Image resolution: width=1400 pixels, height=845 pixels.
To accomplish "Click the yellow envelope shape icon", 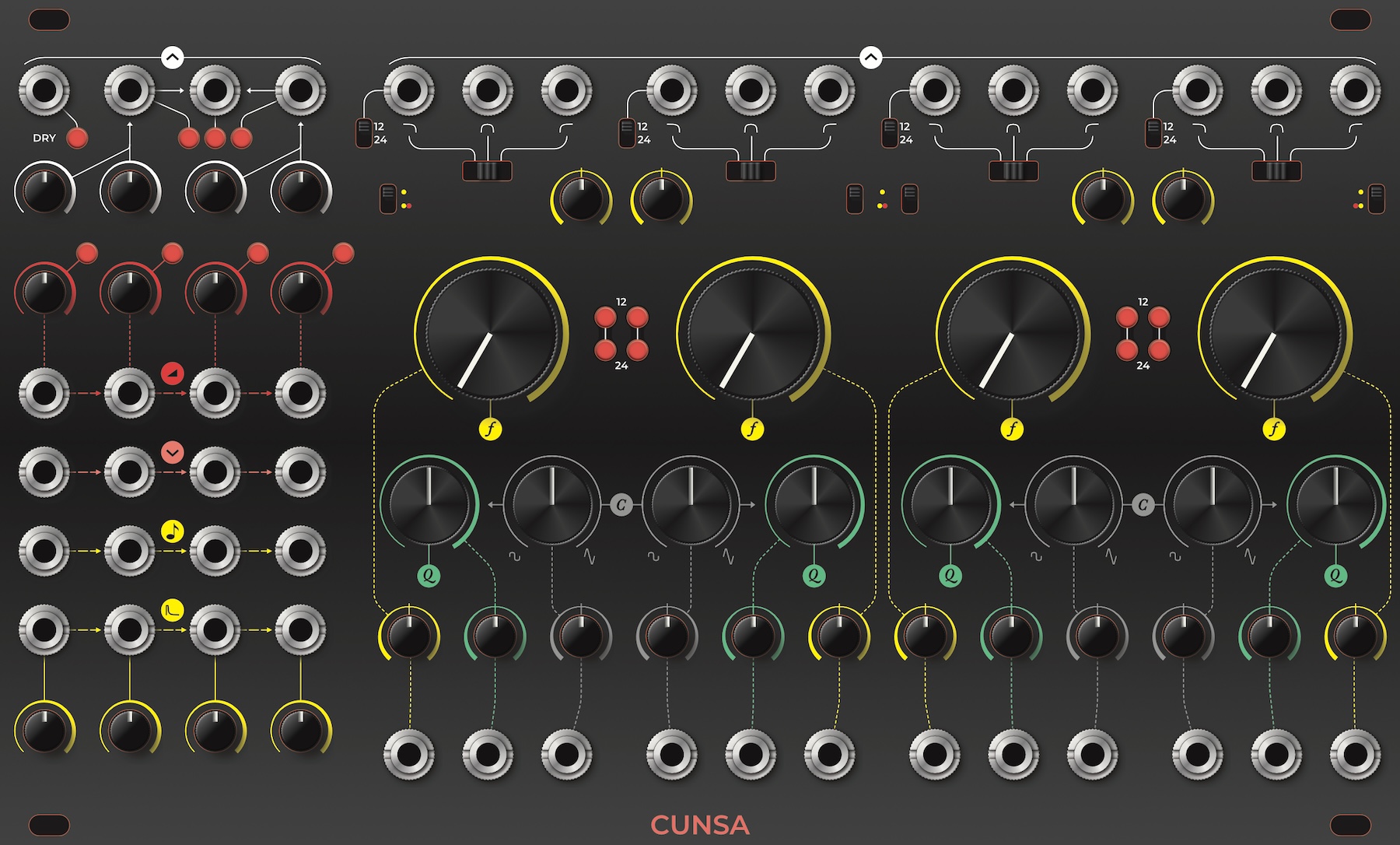I will [173, 610].
